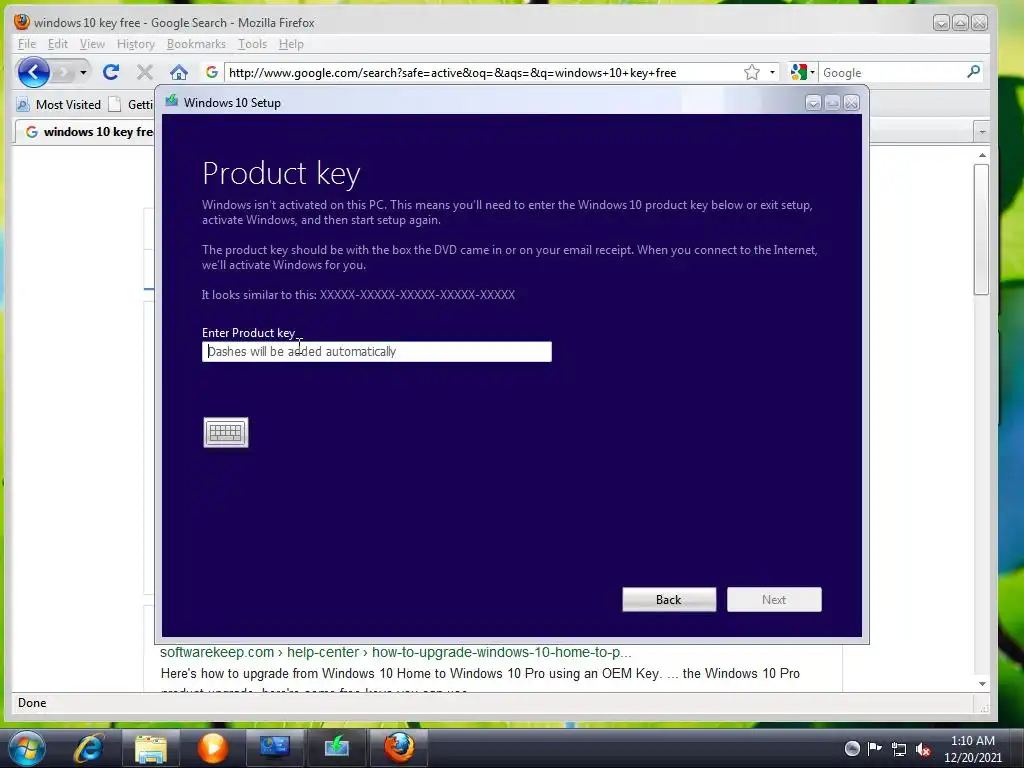Open the Firefox Bookmarks menu
The height and width of the screenshot is (768, 1024).
coord(196,44)
